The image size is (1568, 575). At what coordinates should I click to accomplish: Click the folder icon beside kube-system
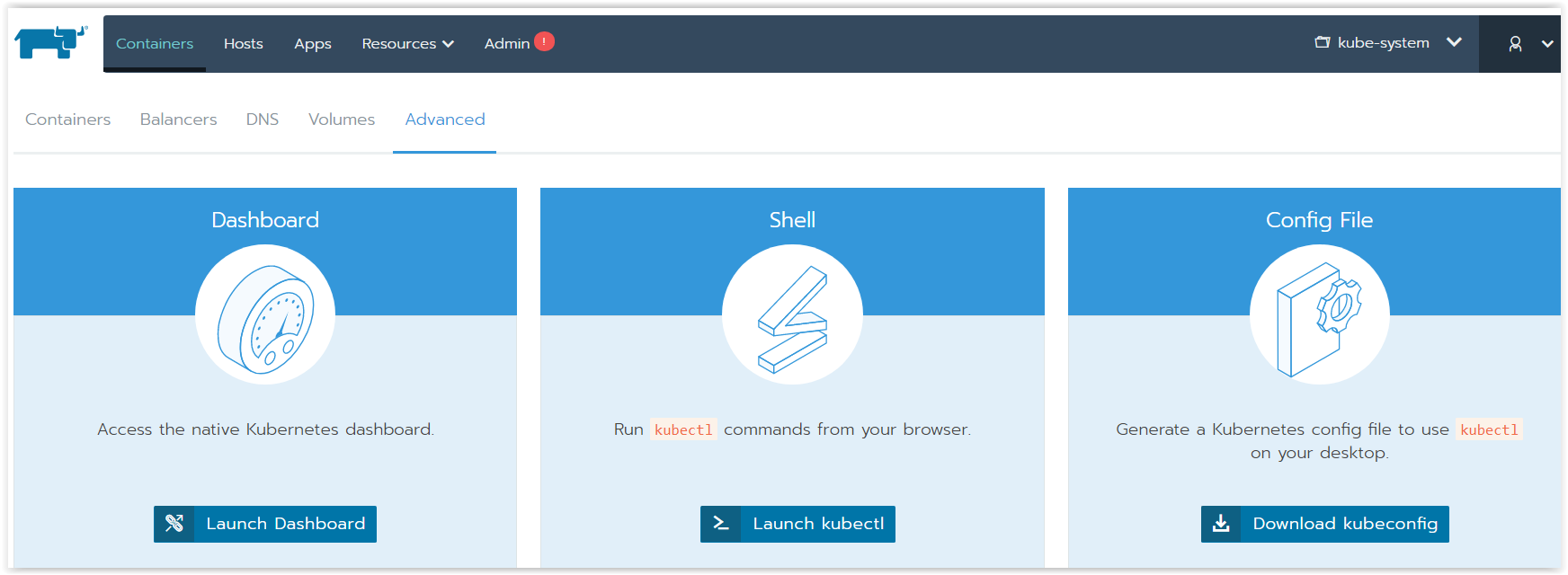pyautogui.click(x=1323, y=42)
